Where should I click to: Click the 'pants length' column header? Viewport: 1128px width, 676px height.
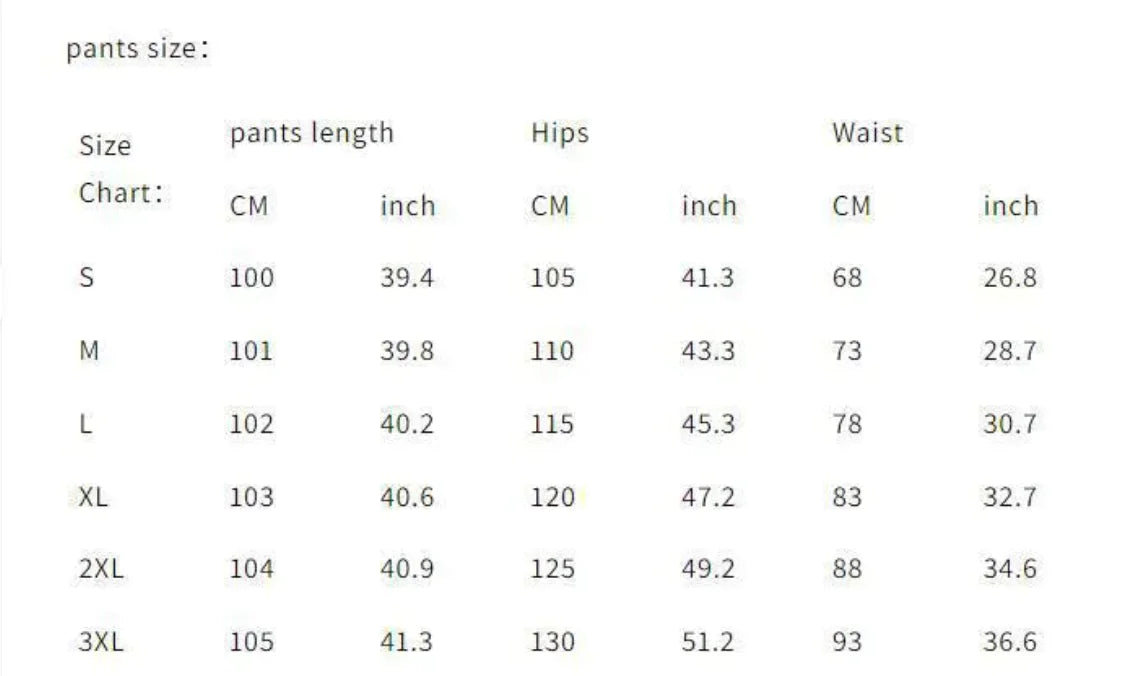click(x=311, y=133)
